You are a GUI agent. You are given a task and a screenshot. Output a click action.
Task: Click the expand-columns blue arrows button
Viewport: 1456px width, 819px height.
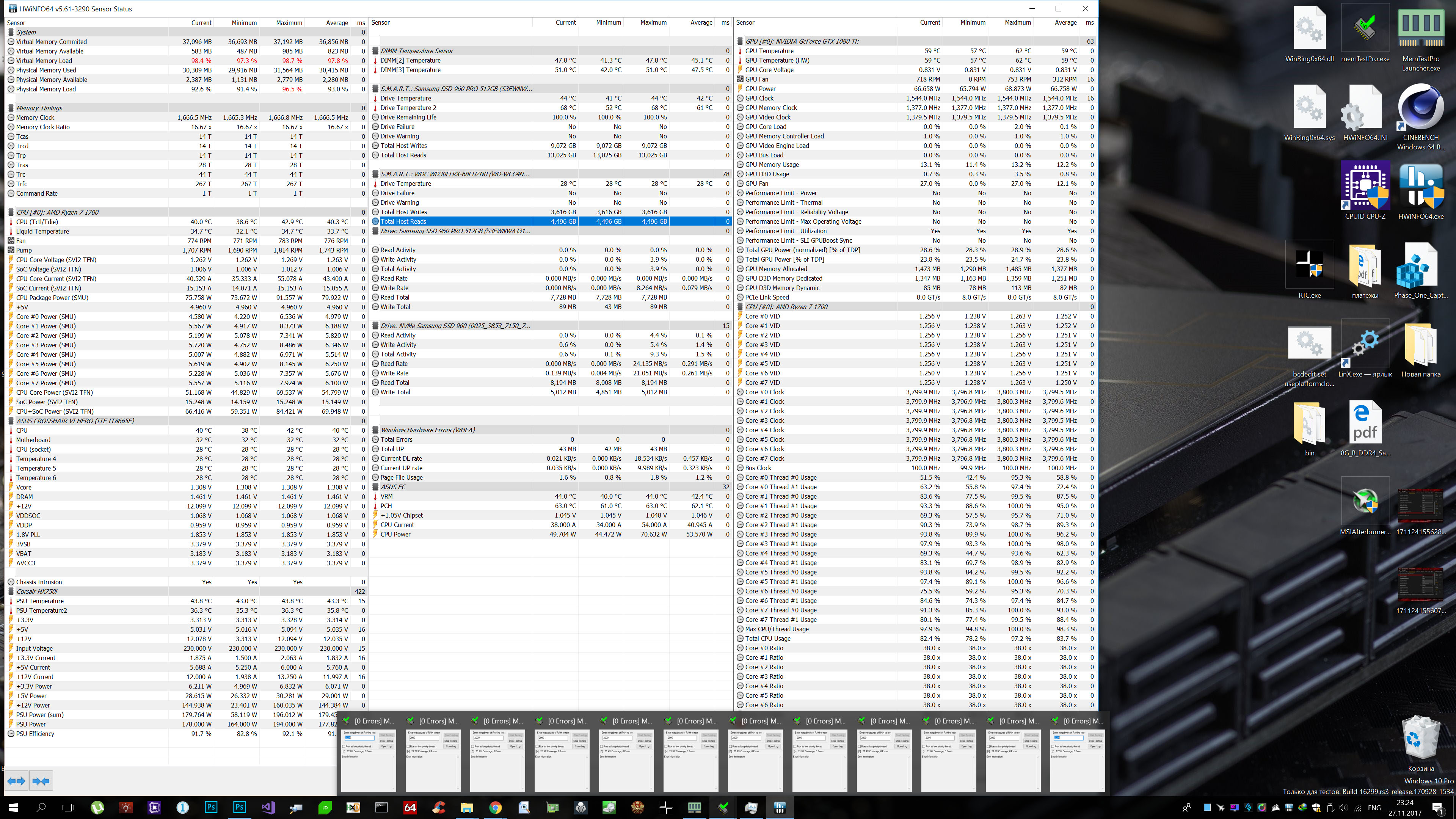coord(16,781)
